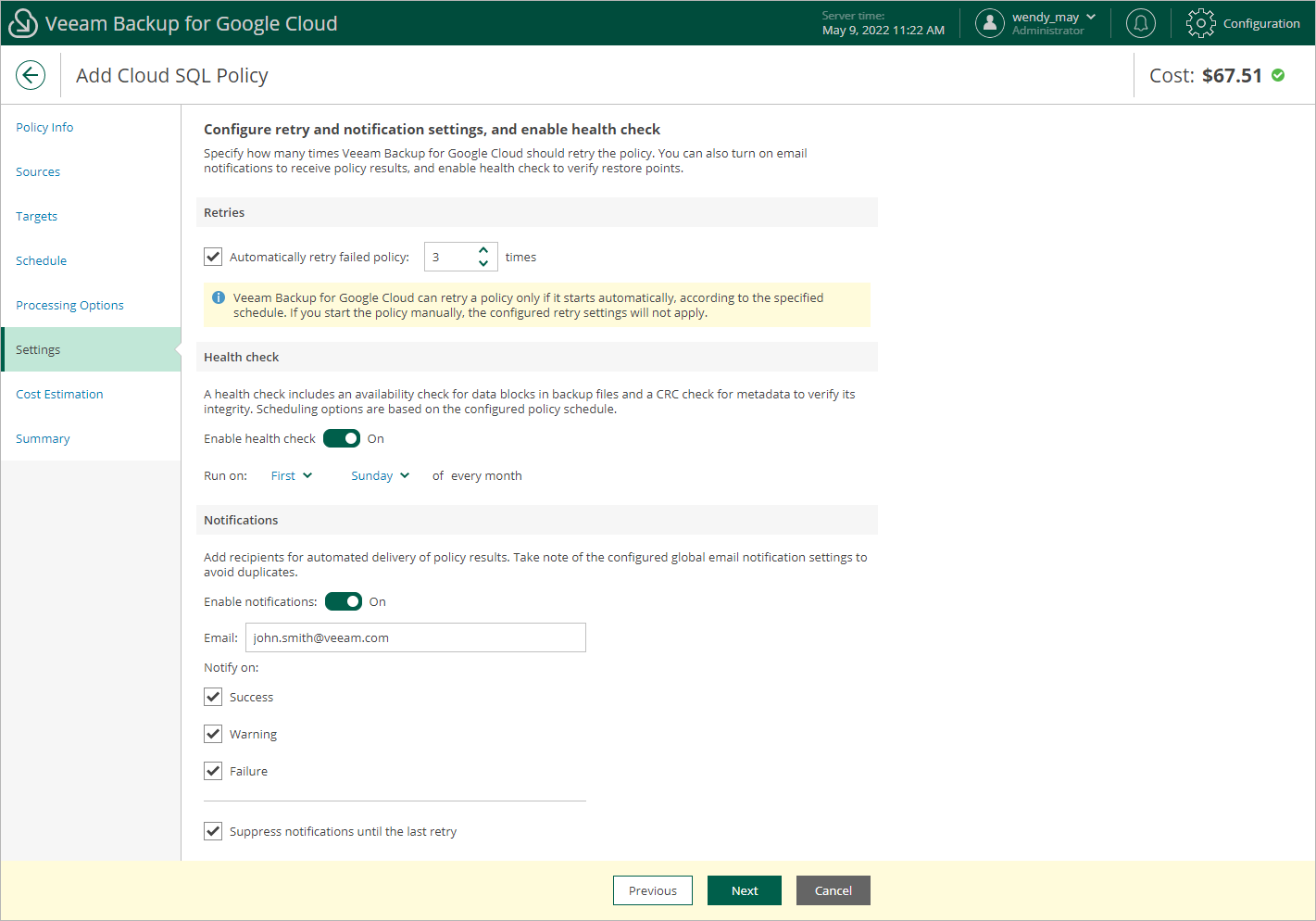Screen dimensions: 1316x921
Task: Turn off Enable notifications toggle
Action: [344, 601]
